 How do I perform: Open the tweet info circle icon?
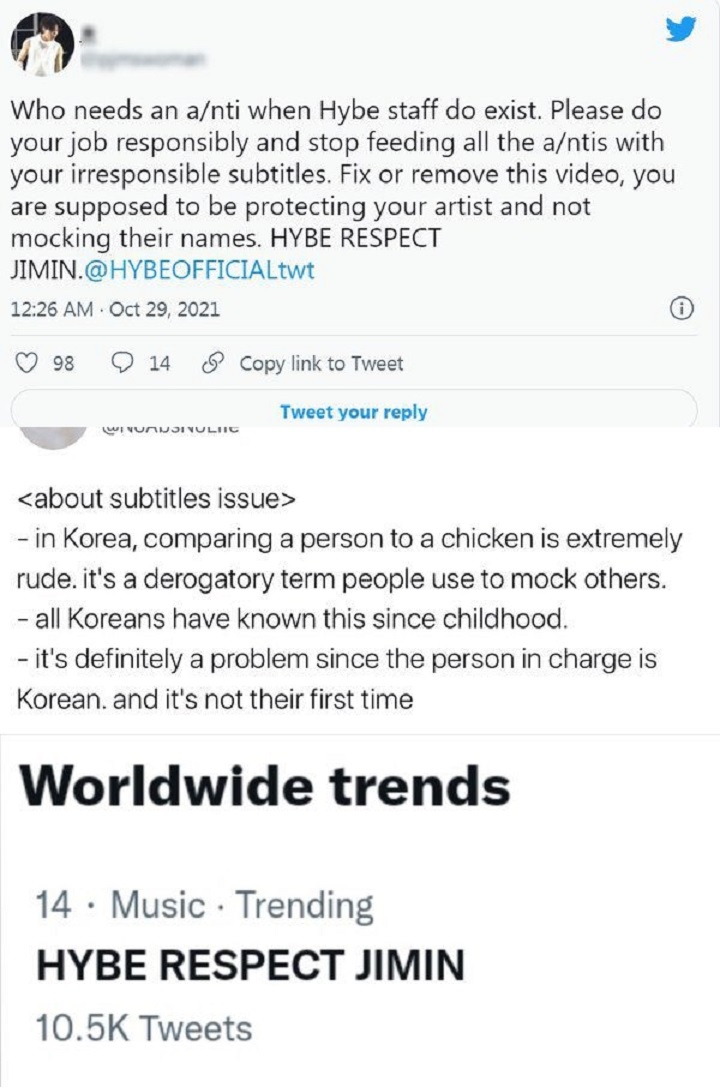point(681,309)
